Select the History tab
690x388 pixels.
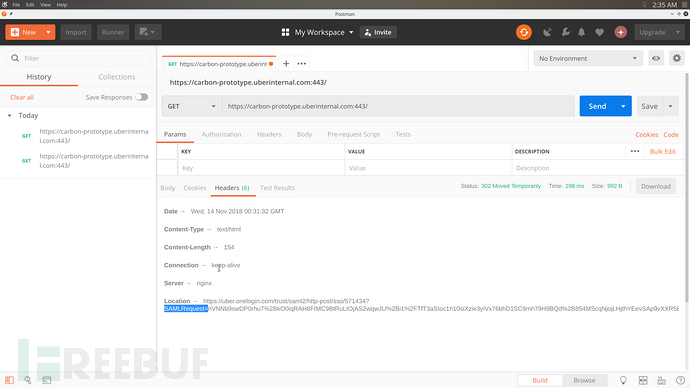pyautogui.click(x=39, y=77)
